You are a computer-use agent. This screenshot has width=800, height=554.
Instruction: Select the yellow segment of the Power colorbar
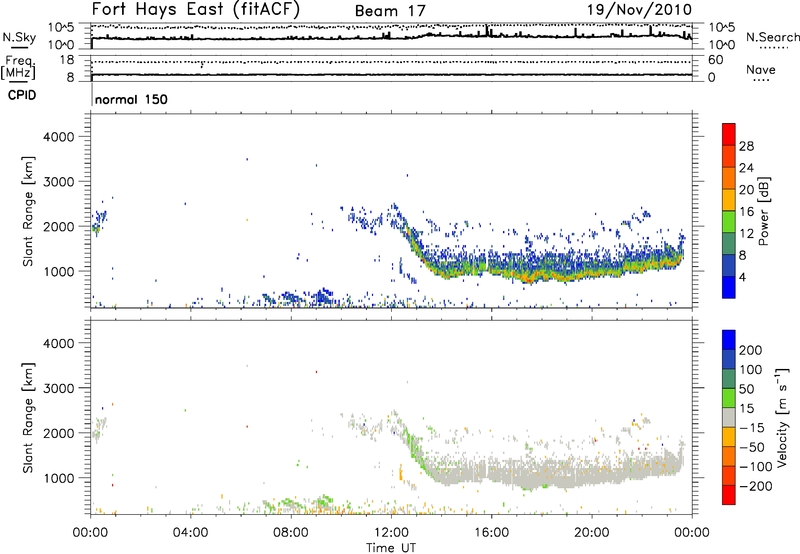729,200
